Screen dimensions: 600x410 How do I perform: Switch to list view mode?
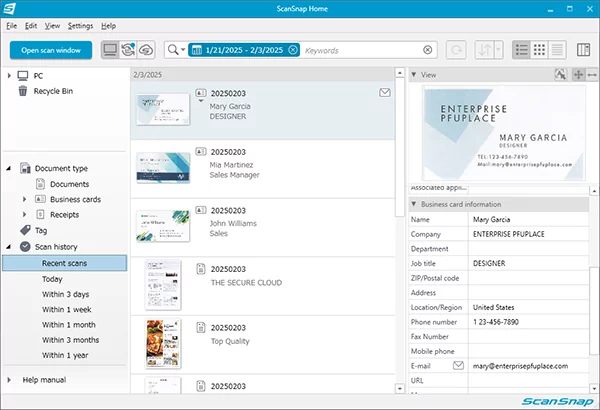522,49
